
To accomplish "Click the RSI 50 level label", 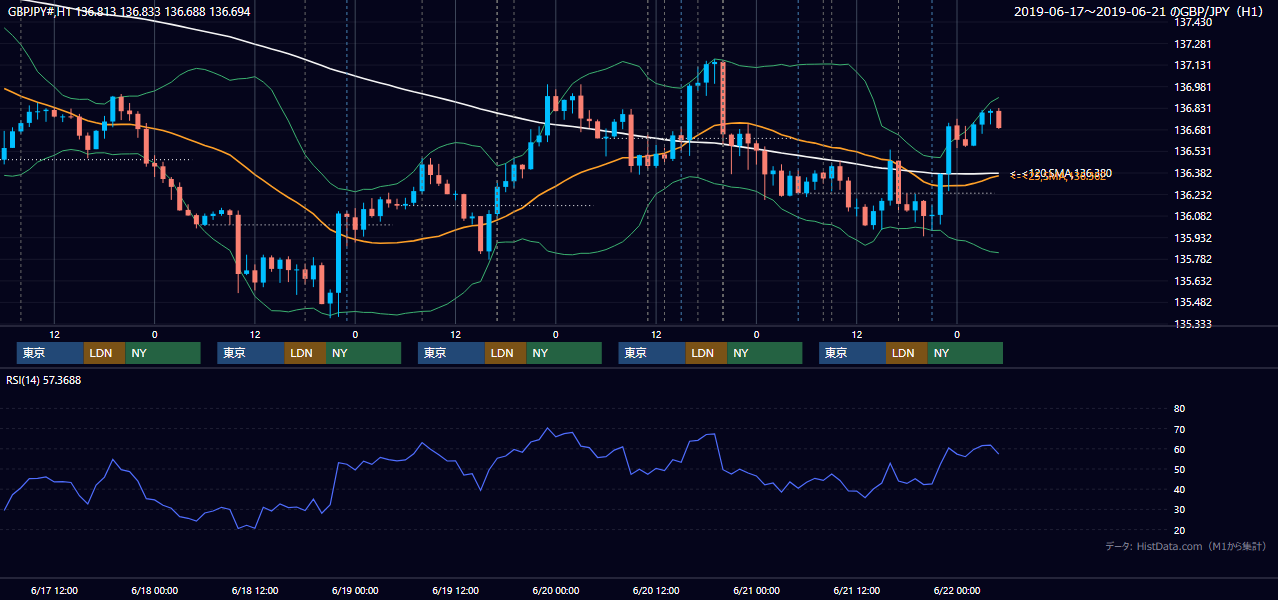I will point(1179,469).
